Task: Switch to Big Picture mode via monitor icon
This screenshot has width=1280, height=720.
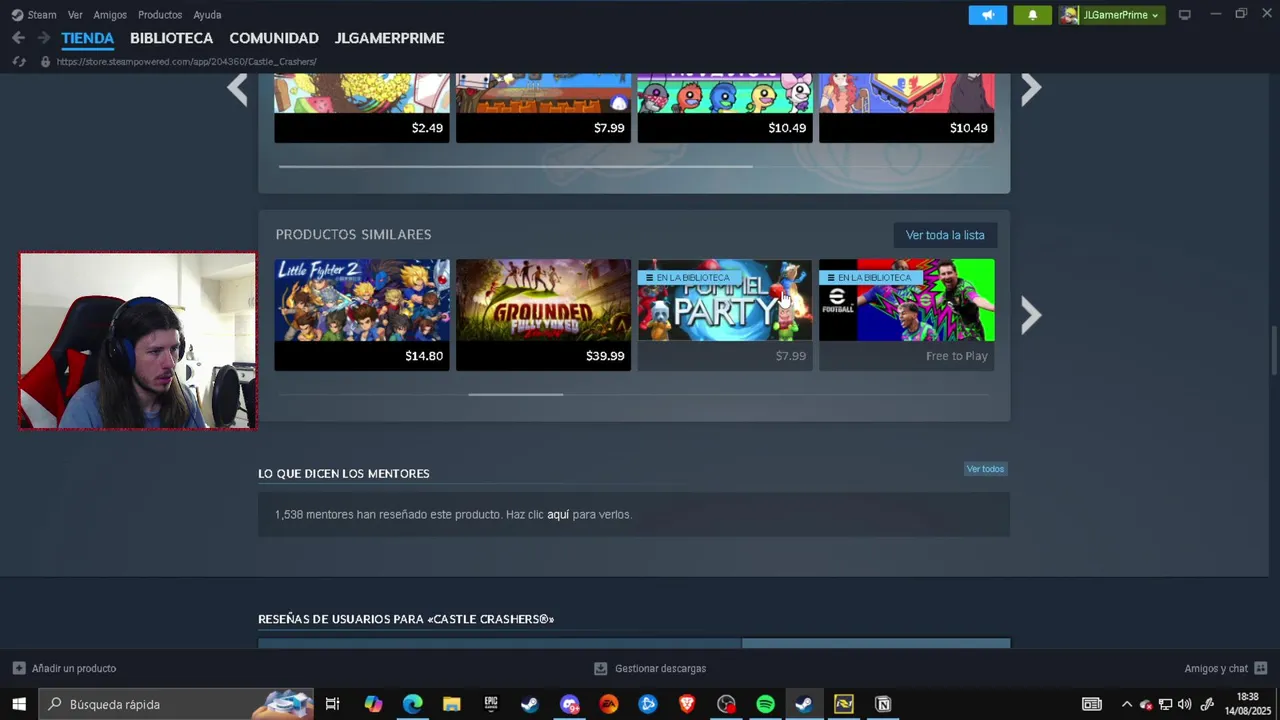Action: point(1185,15)
